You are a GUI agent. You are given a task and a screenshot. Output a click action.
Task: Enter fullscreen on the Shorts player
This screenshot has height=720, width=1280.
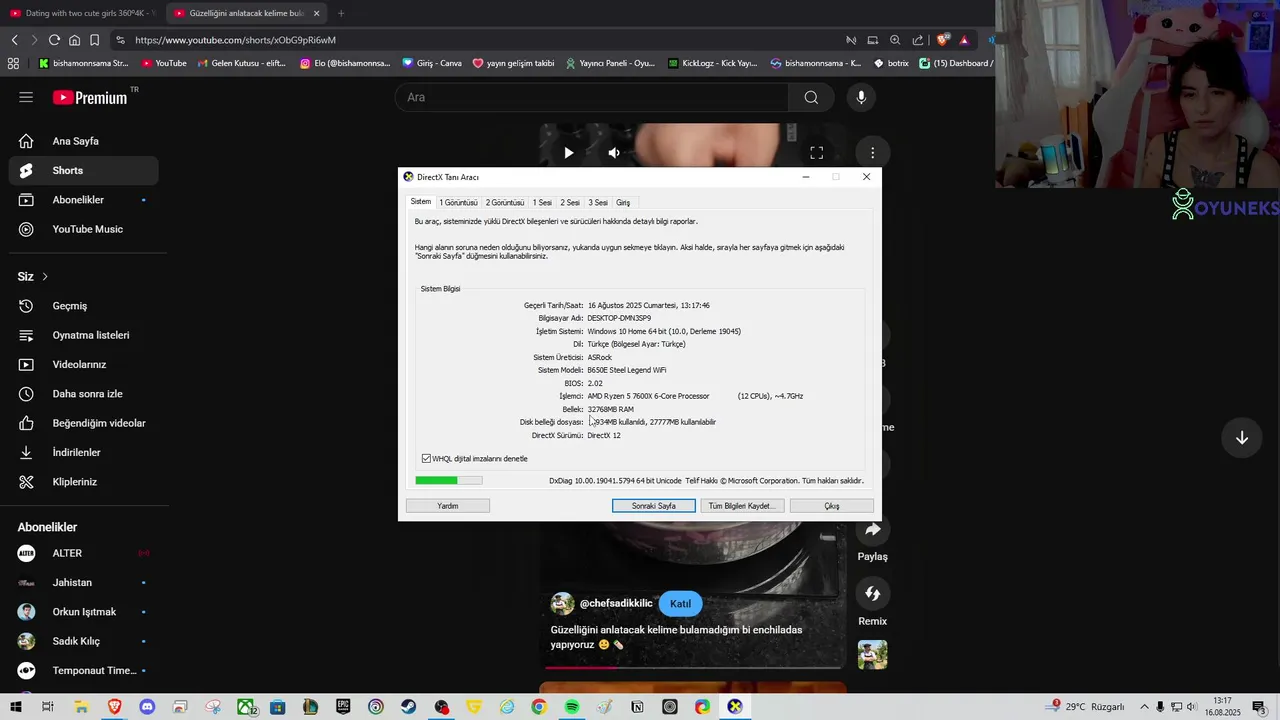pos(817,153)
